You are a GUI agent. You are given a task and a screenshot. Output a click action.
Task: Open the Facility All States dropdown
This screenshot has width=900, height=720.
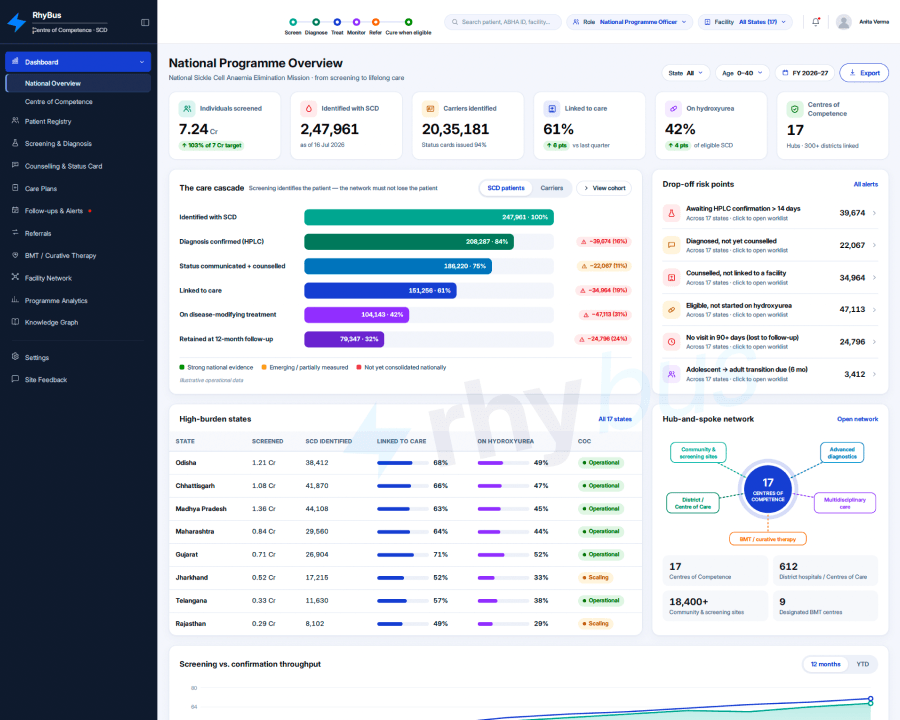pyautogui.click(x=745, y=22)
